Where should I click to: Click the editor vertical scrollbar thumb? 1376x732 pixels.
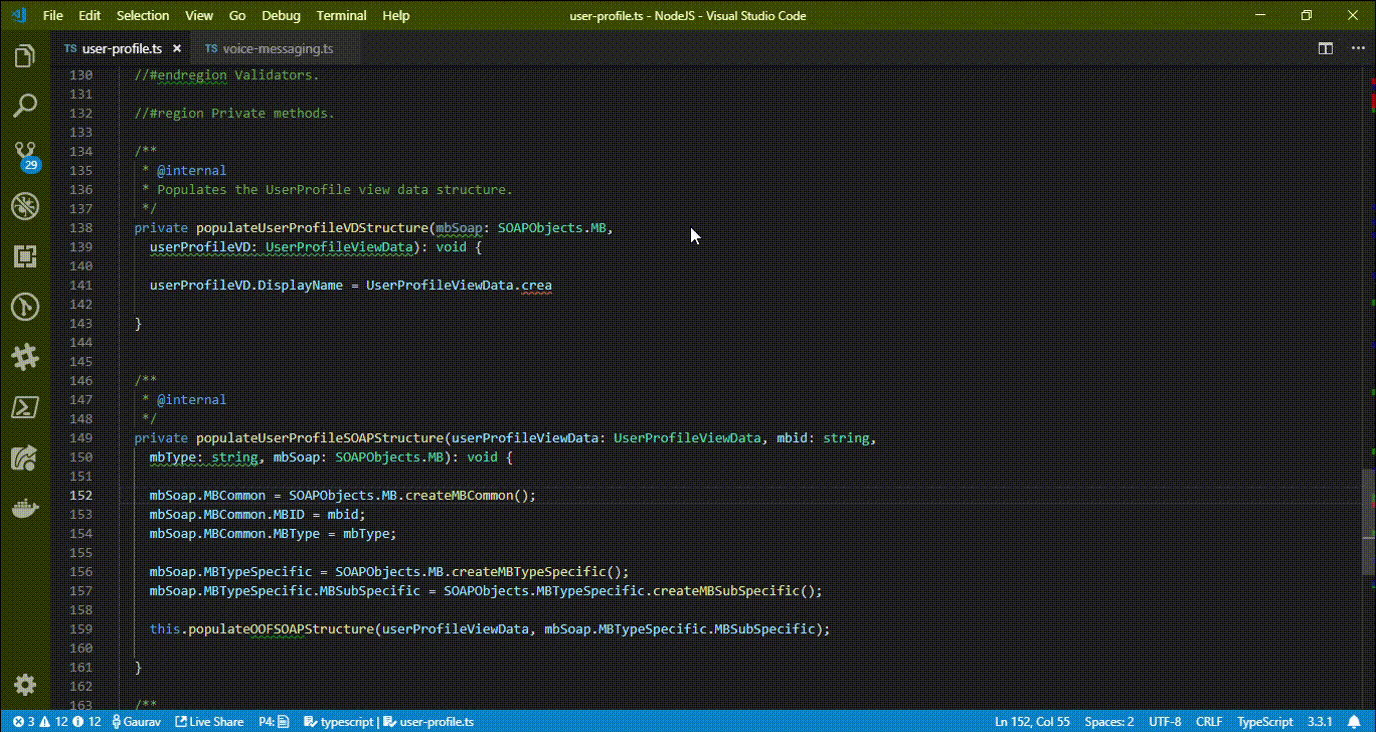1369,522
